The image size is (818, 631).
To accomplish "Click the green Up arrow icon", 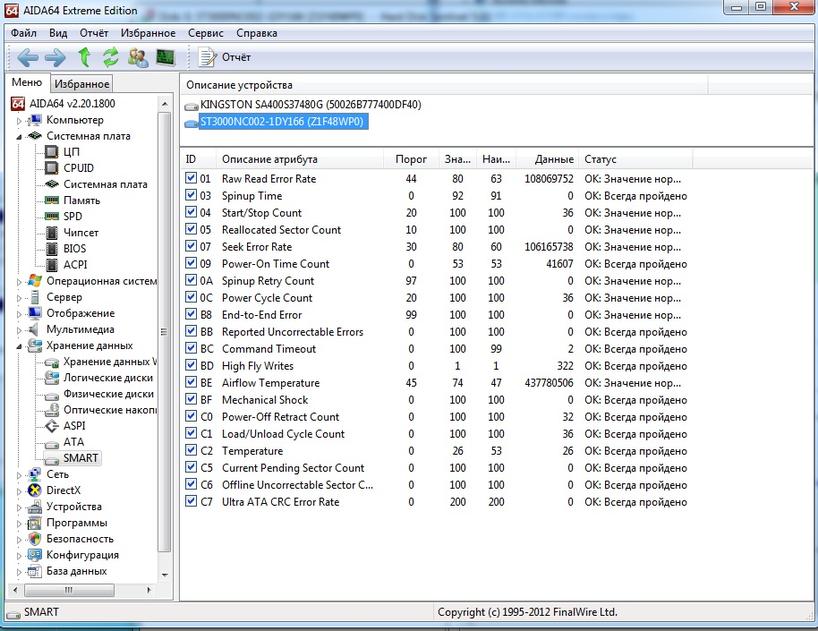I will click(x=84, y=57).
